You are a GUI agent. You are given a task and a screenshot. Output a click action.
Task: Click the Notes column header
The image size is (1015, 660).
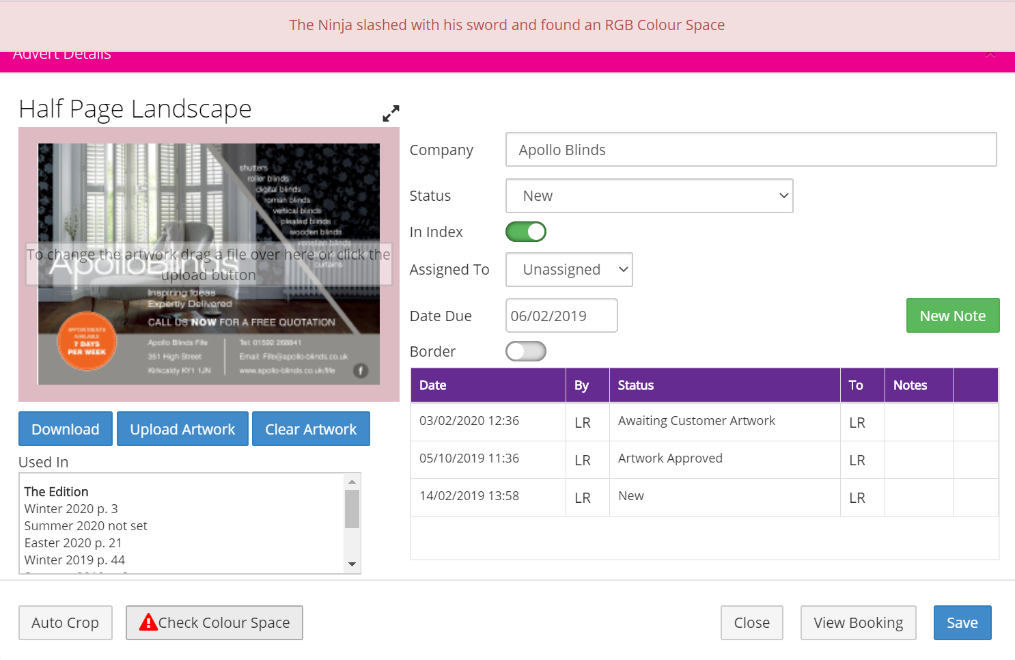(919, 385)
